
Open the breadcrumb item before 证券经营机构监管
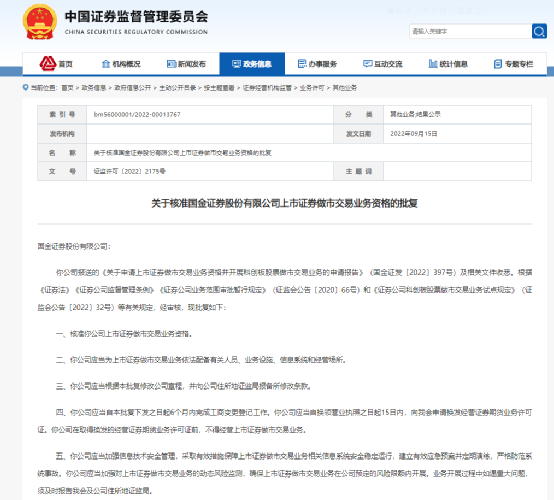pyautogui.click(x=219, y=88)
